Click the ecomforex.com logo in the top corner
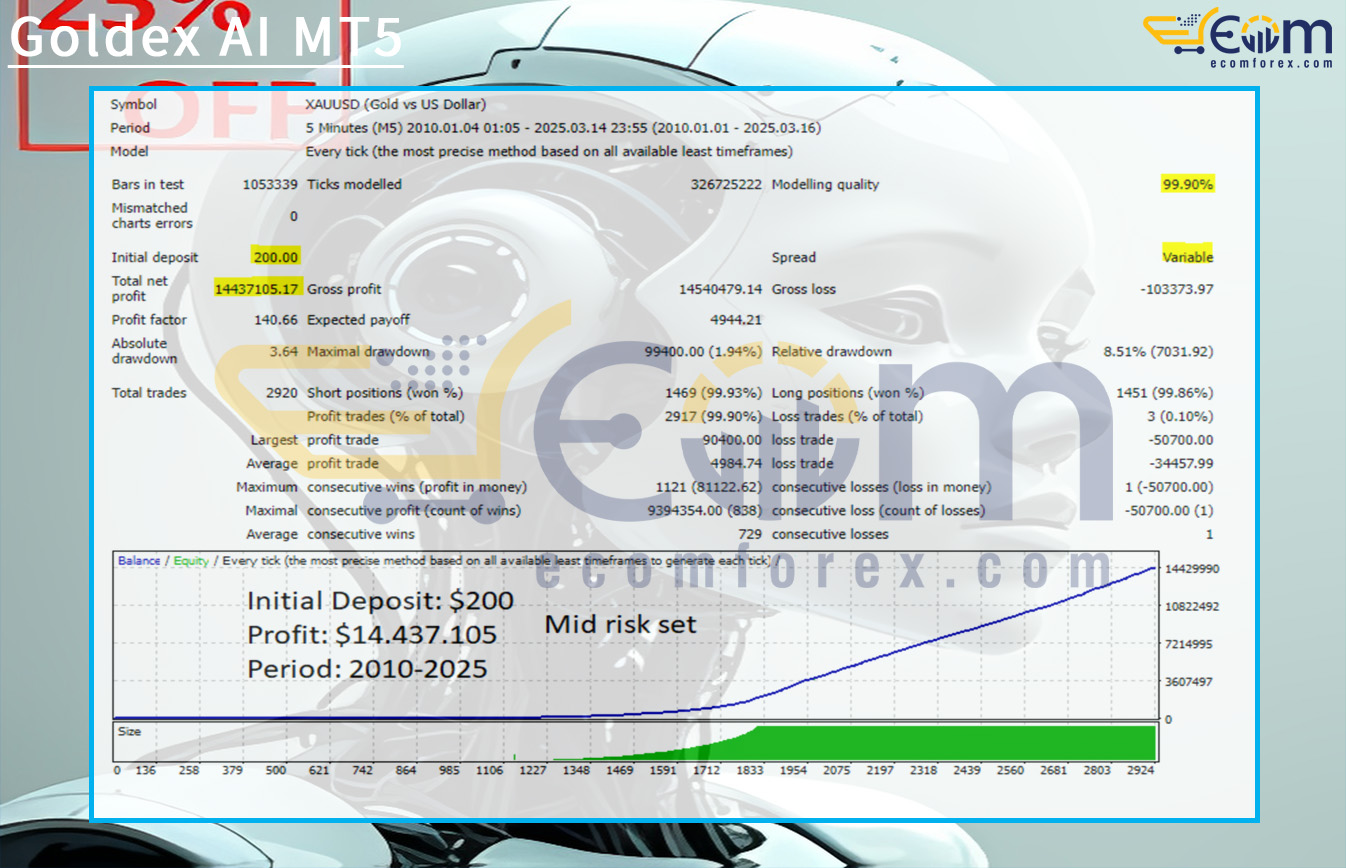The width and height of the screenshot is (1346, 868). [x=1238, y=38]
